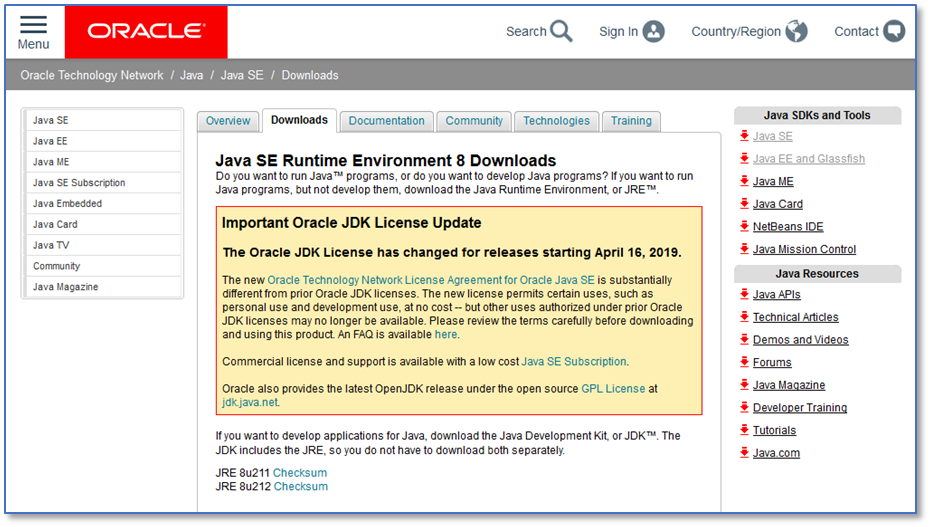Follow the jdk.java.net link
Viewport: 930px width, 527px height.
click(250, 402)
